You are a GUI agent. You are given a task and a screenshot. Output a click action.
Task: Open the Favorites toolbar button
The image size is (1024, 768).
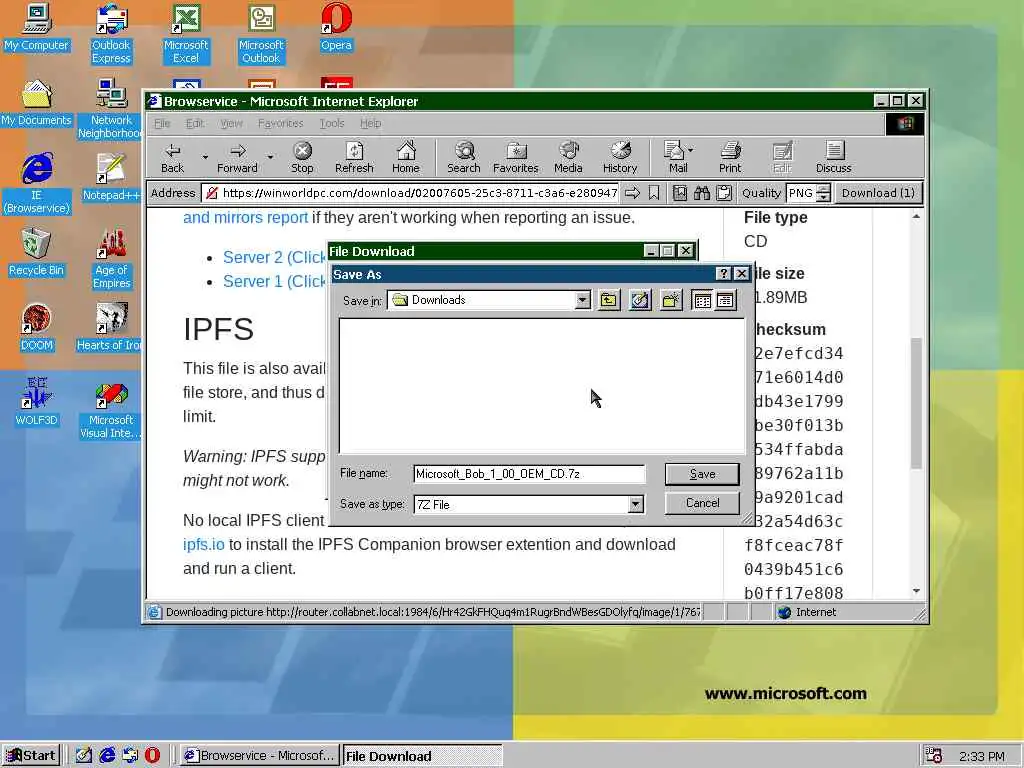tap(515, 157)
